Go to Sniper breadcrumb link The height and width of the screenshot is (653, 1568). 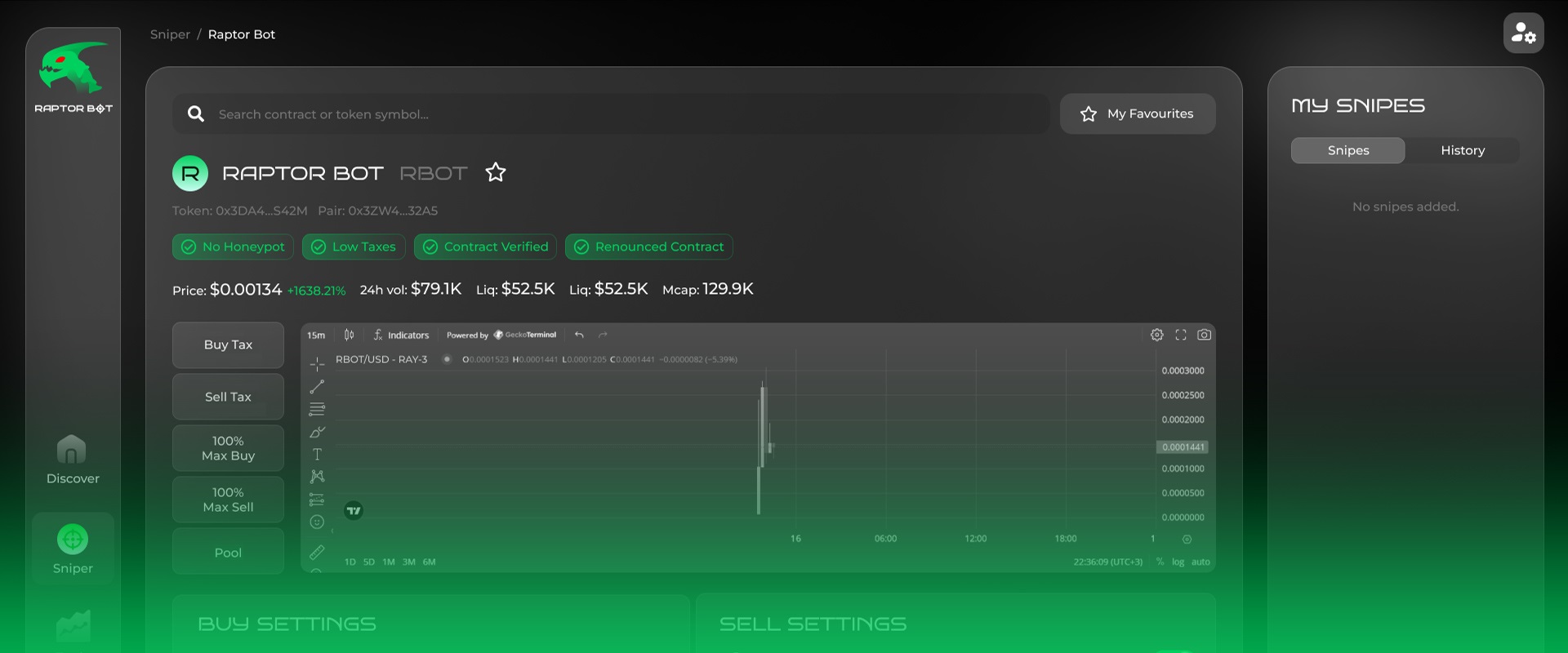(x=170, y=34)
